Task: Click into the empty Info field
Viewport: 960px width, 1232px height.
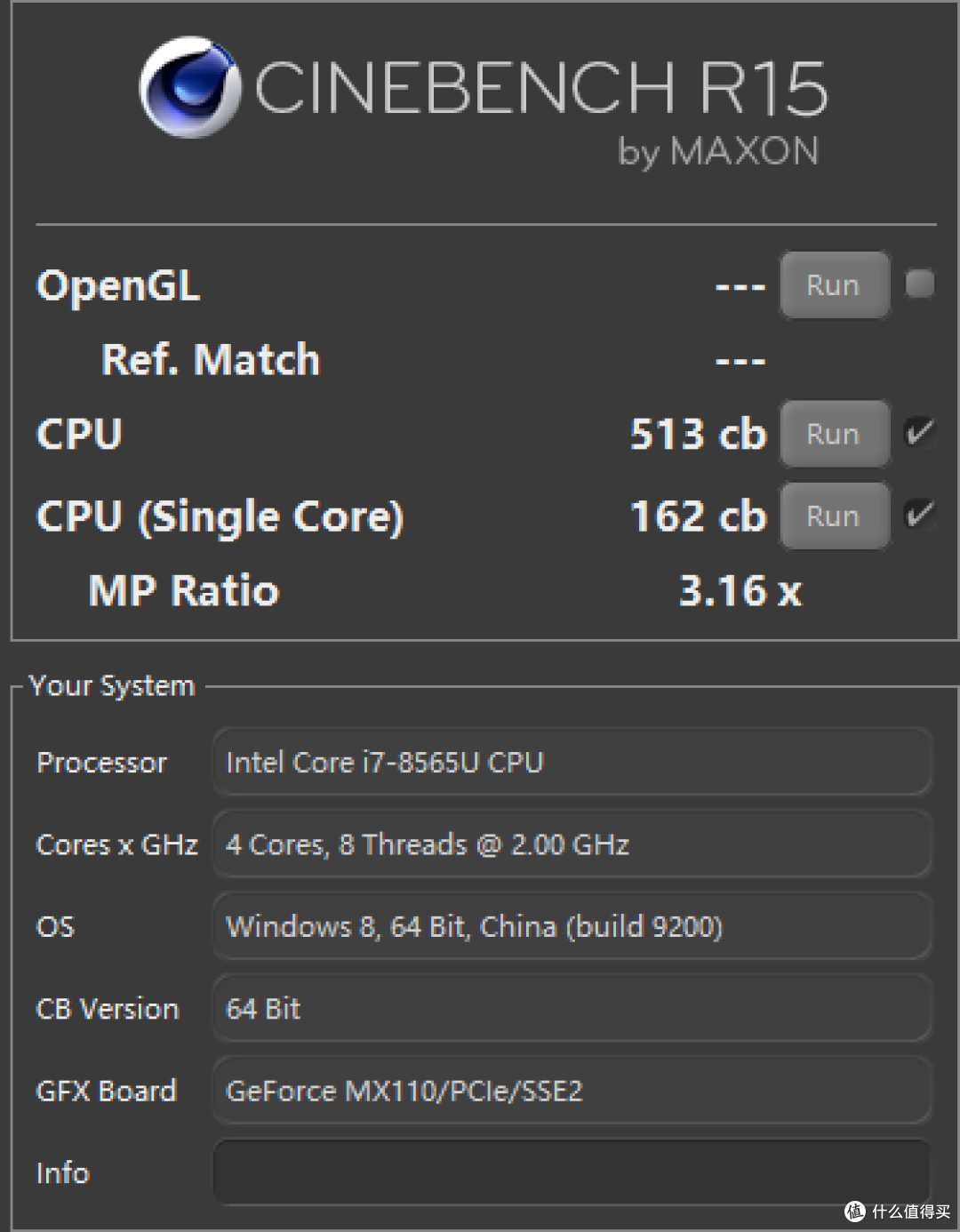Action: click(572, 1172)
